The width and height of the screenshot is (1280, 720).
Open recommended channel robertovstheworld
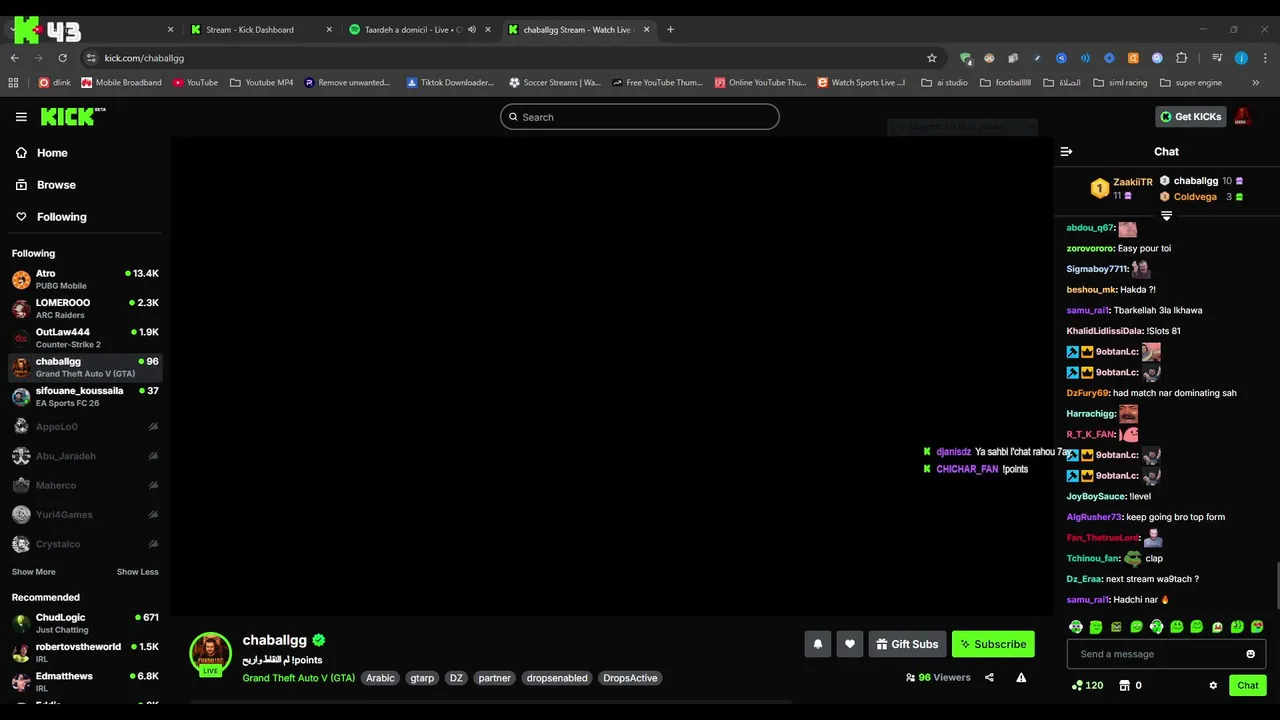(x=85, y=653)
